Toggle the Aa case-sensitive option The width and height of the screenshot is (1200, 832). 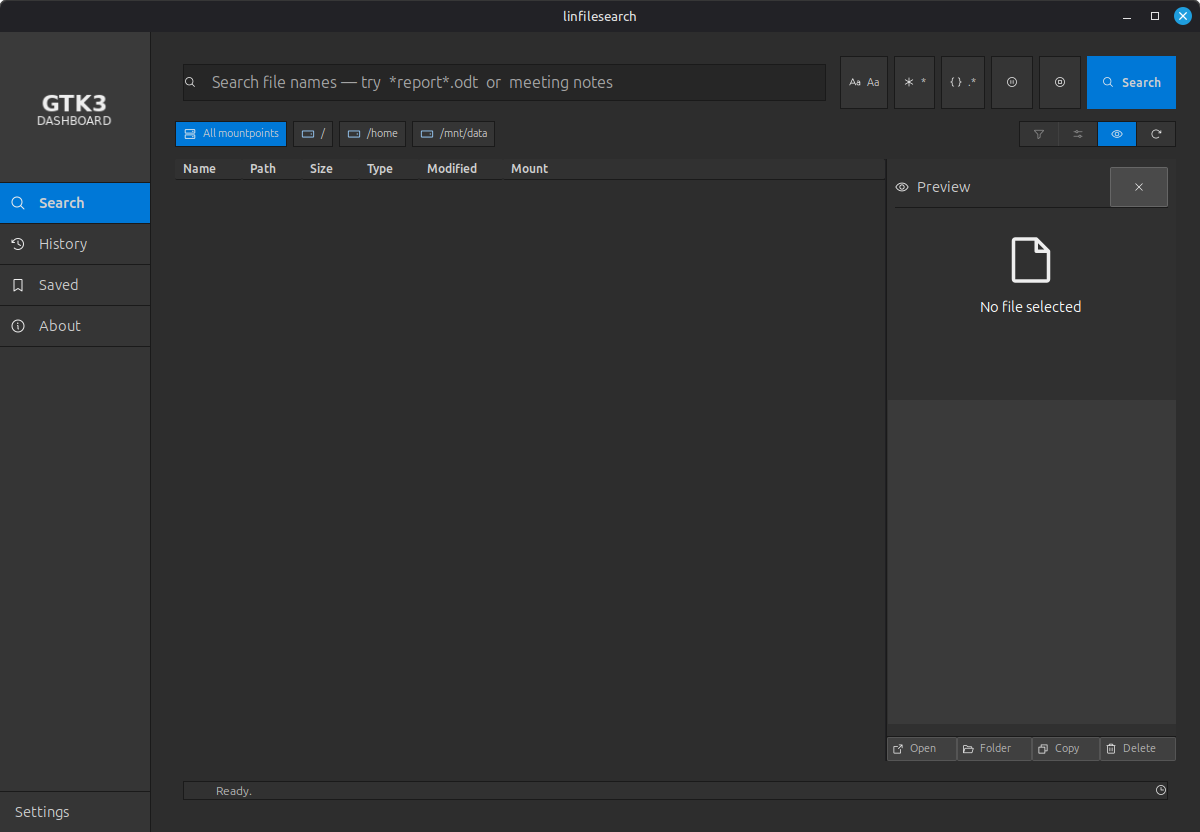(864, 82)
